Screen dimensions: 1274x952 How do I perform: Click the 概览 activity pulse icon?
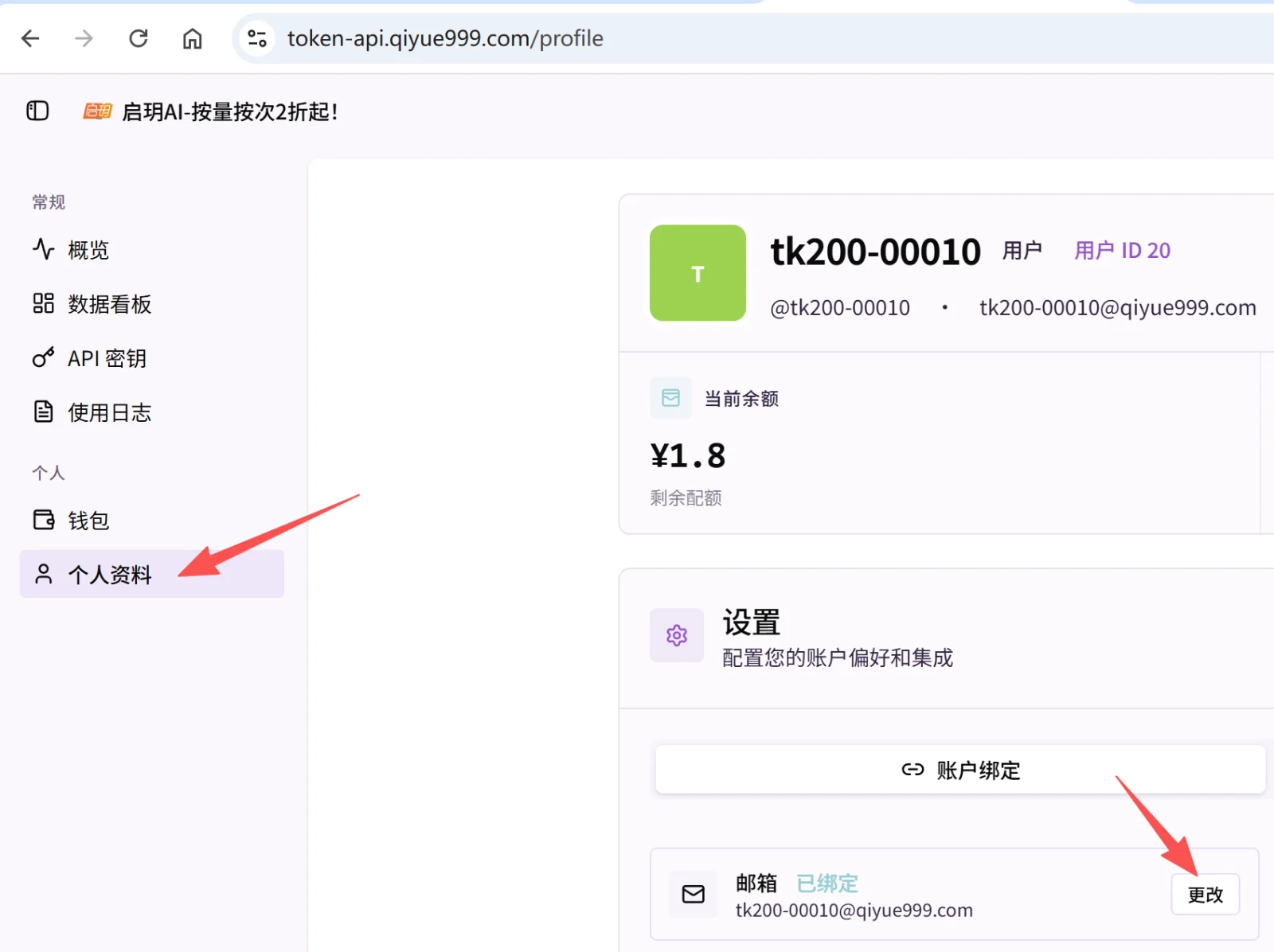[43, 249]
